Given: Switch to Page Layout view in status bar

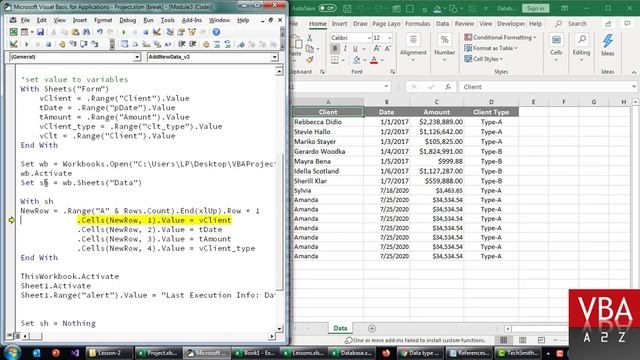Looking at the screenshot, I should tap(522, 340).
